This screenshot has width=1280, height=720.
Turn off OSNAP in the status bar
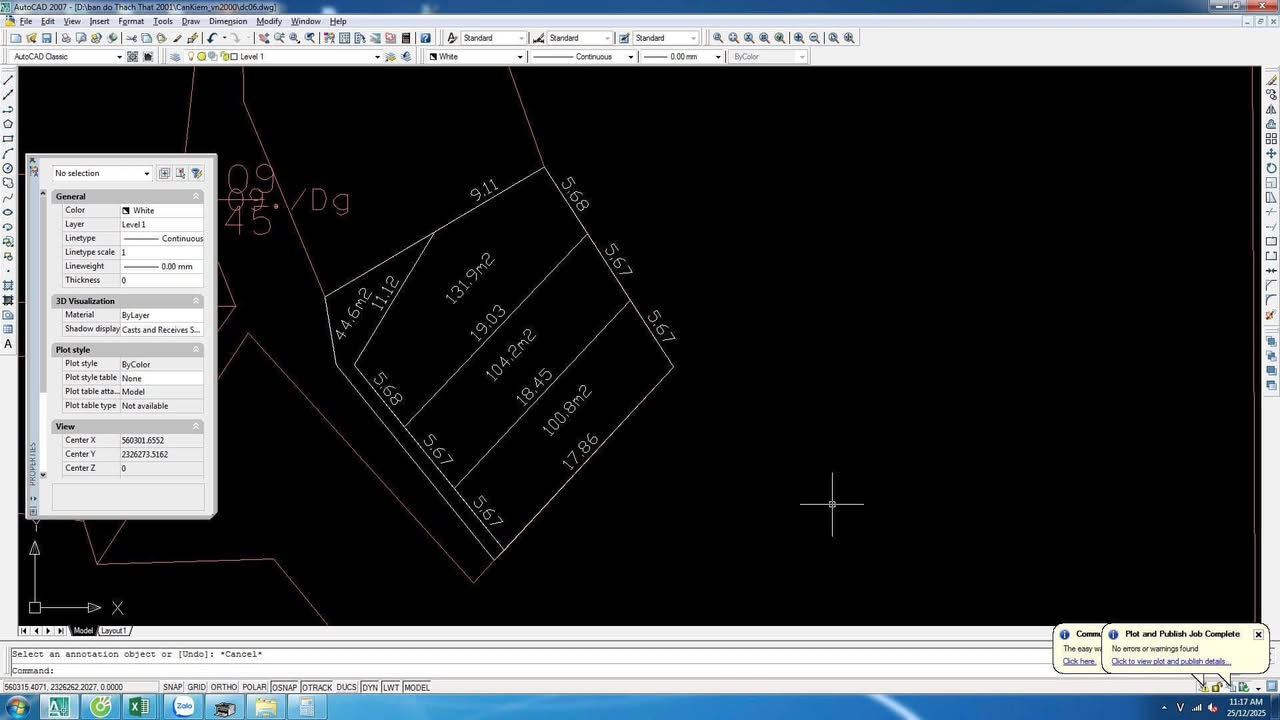[x=284, y=687]
